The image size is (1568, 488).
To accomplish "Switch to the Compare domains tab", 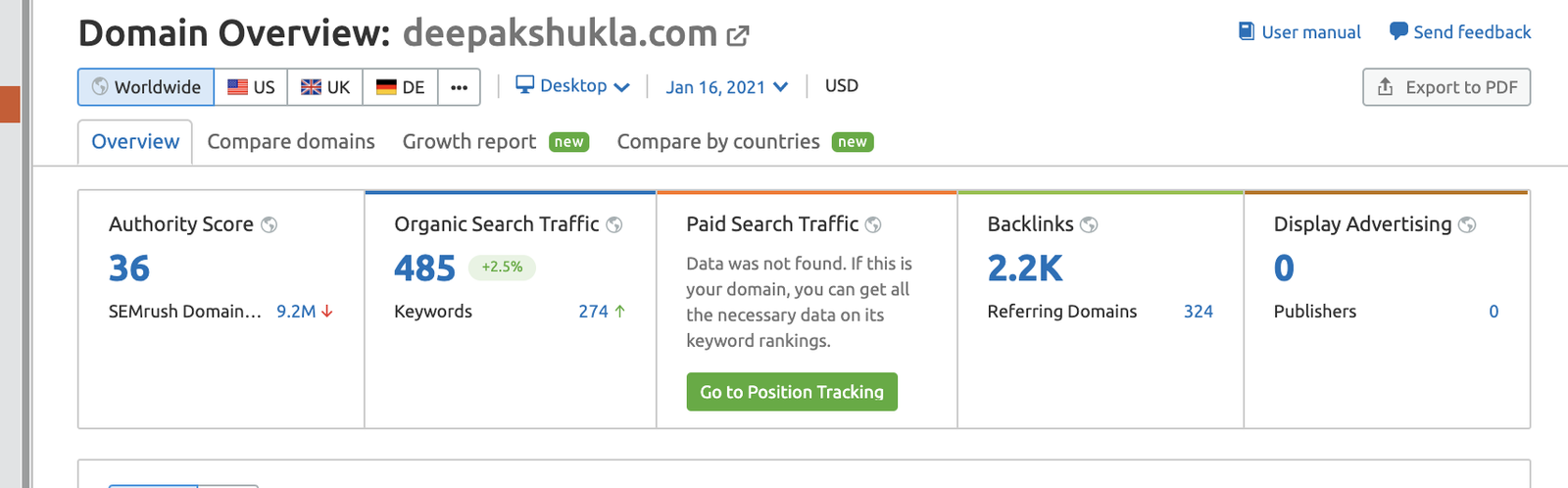I will [x=291, y=141].
